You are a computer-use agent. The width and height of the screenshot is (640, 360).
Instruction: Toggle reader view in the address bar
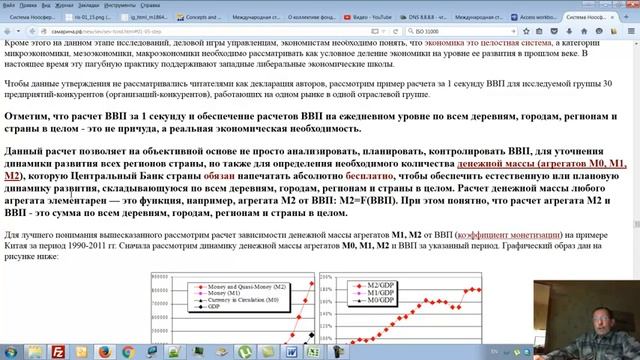(375, 31)
